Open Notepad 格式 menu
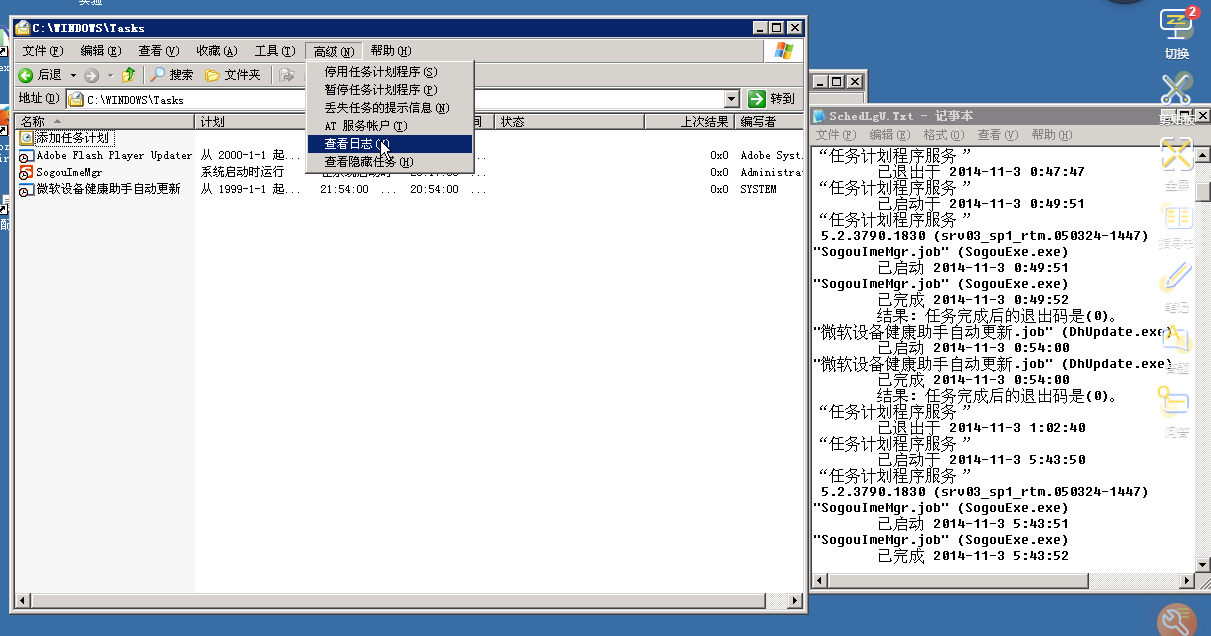This screenshot has height=636, width=1211. pyautogui.click(x=944, y=135)
